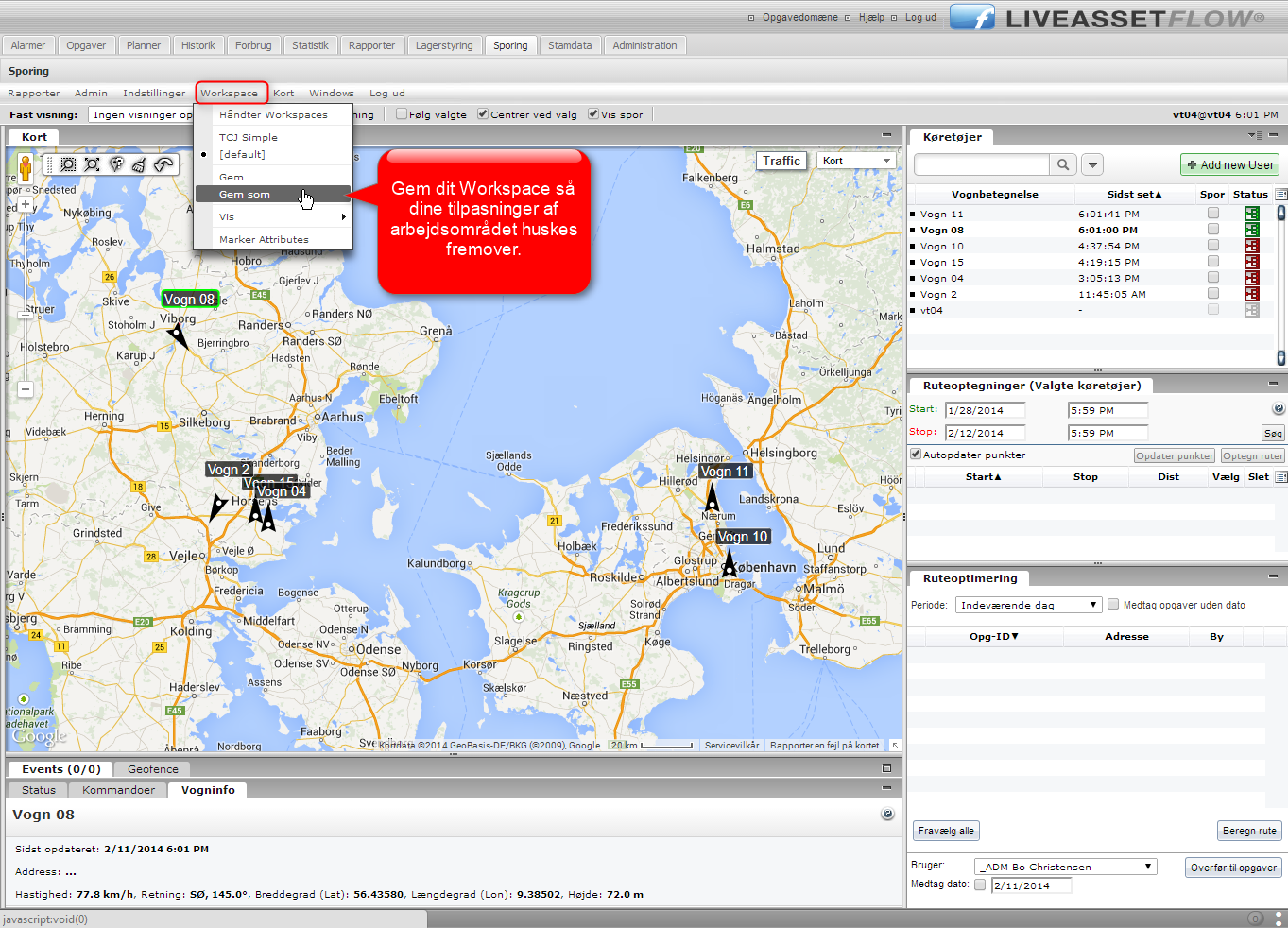Viewport: 1288px width, 928px height.
Task: Click the broom clear-map tool icon
Action: 139,164
